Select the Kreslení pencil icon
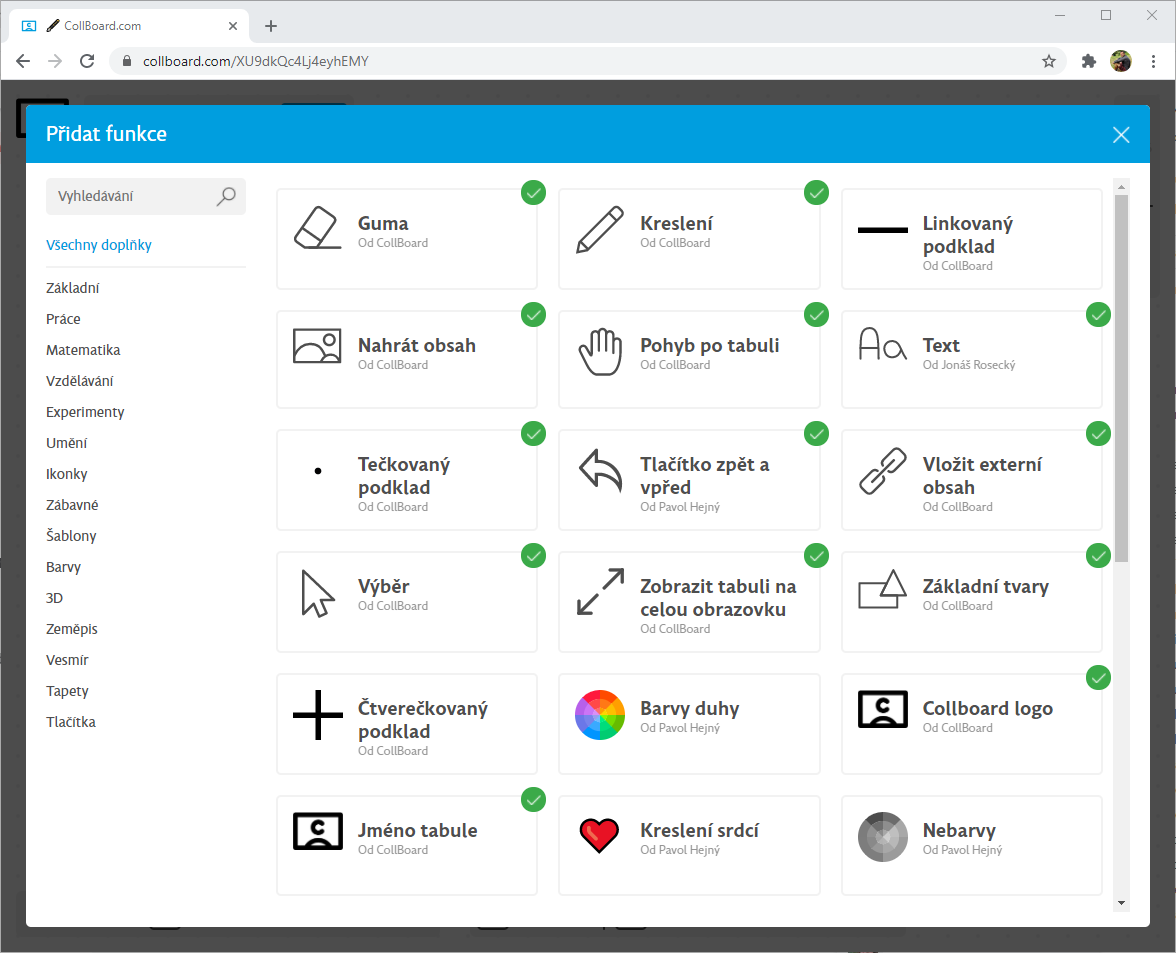1176x953 pixels. [x=600, y=228]
